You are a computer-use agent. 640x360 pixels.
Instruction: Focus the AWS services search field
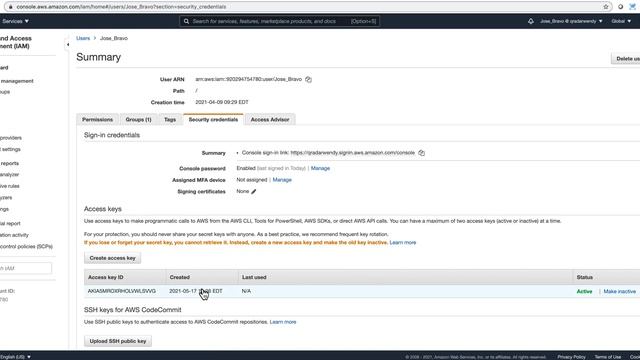tap(280, 21)
